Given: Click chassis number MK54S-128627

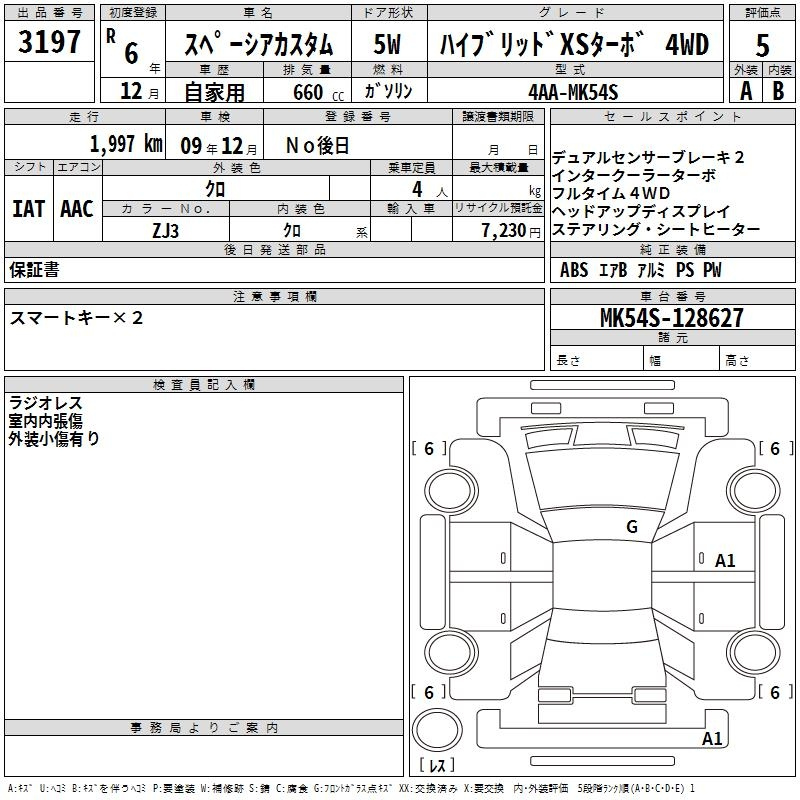Looking at the screenshot, I should click(x=672, y=318).
